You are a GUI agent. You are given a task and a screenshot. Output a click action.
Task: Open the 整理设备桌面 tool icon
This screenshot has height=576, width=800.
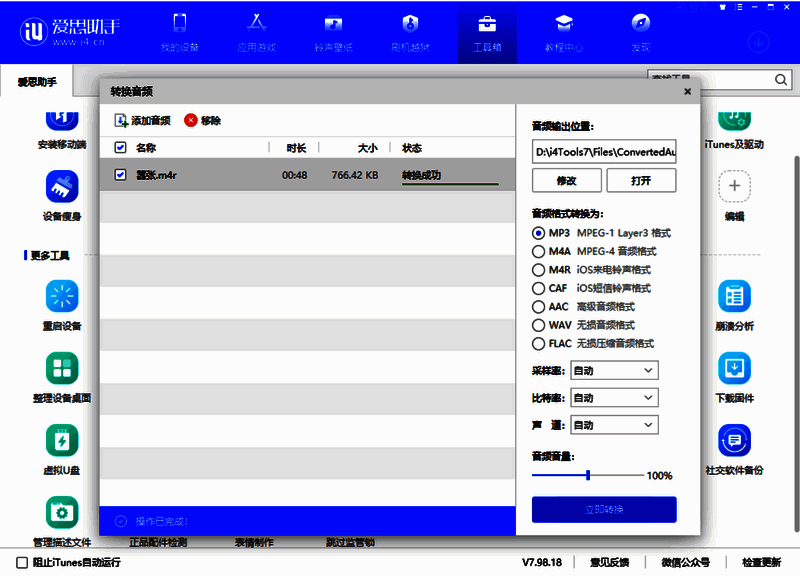[x=62, y=368]
